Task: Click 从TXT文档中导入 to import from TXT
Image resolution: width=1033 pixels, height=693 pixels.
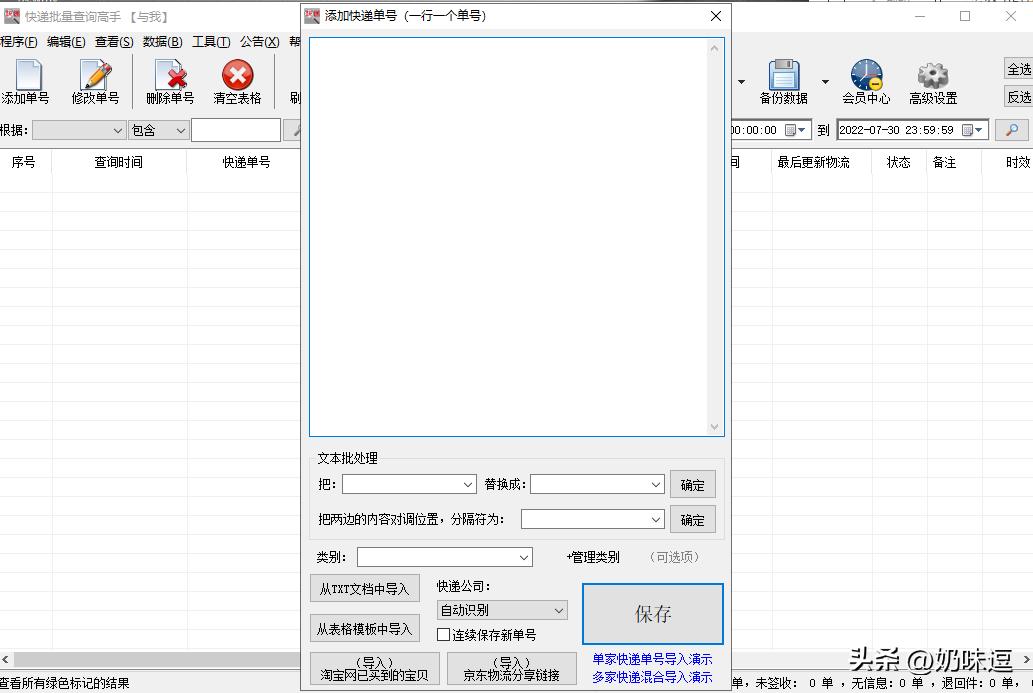Action: click(x=364, y=588)
